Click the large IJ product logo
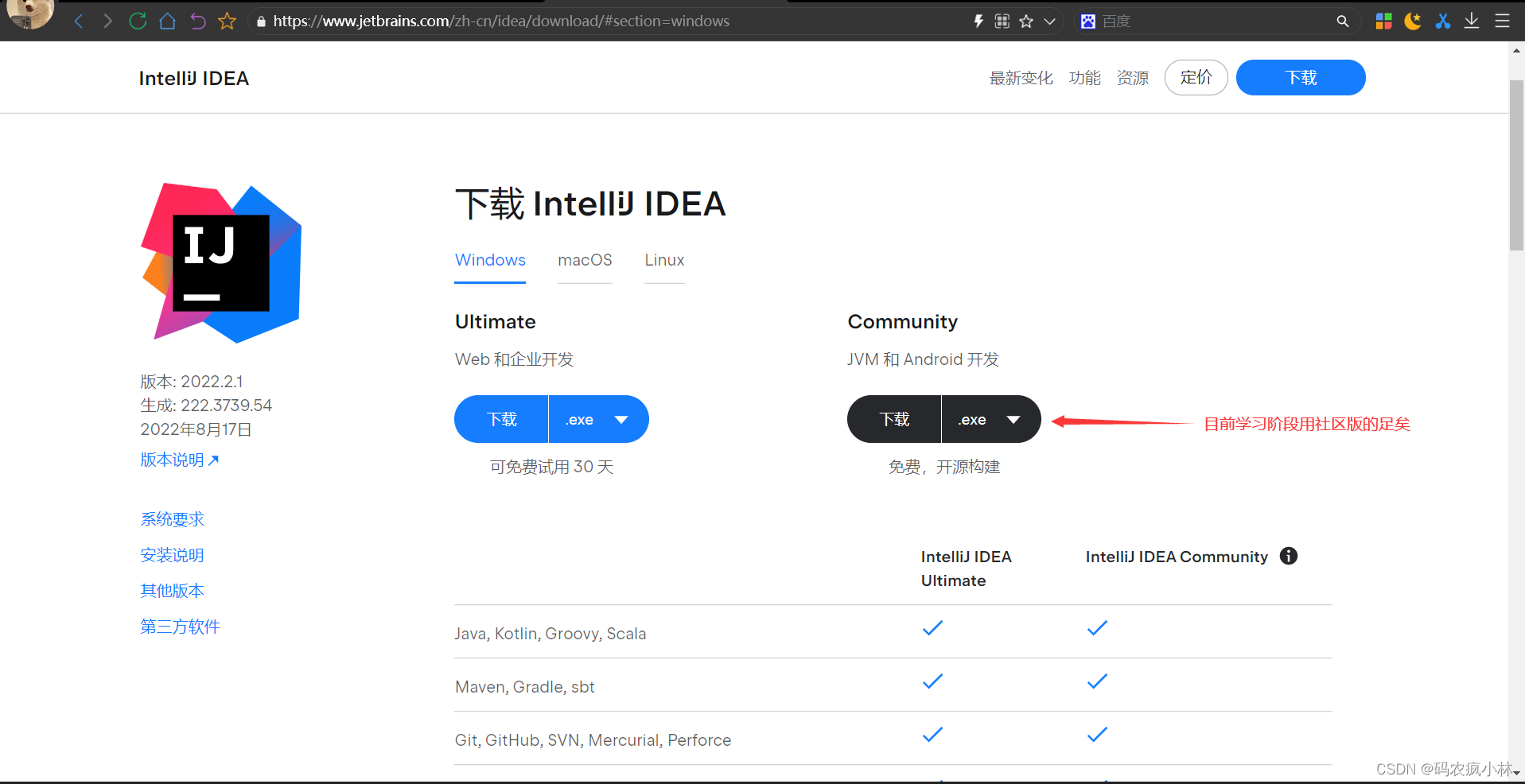The width and height of the screenshot is (1525, 784). click(x=221, y=262)
